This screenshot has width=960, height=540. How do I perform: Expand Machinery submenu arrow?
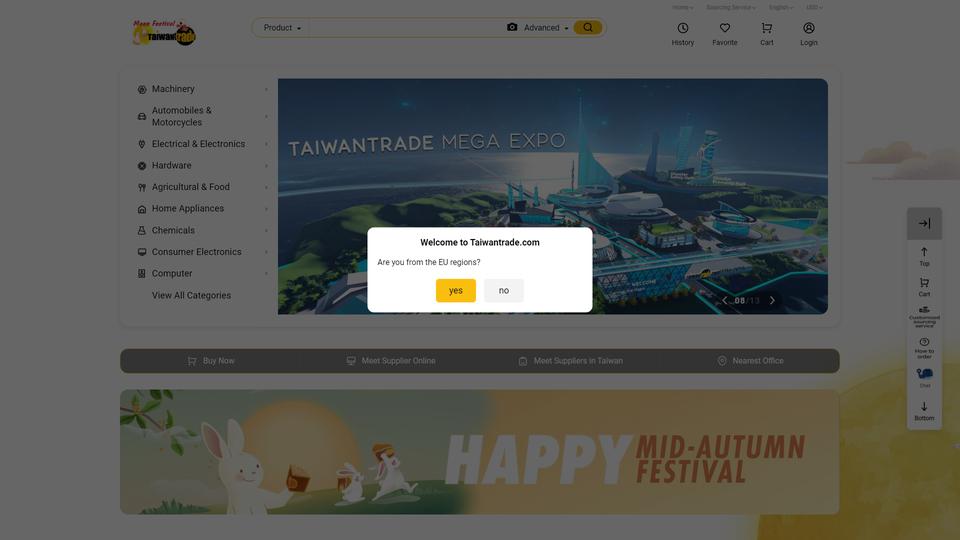[x=266, y=89]
